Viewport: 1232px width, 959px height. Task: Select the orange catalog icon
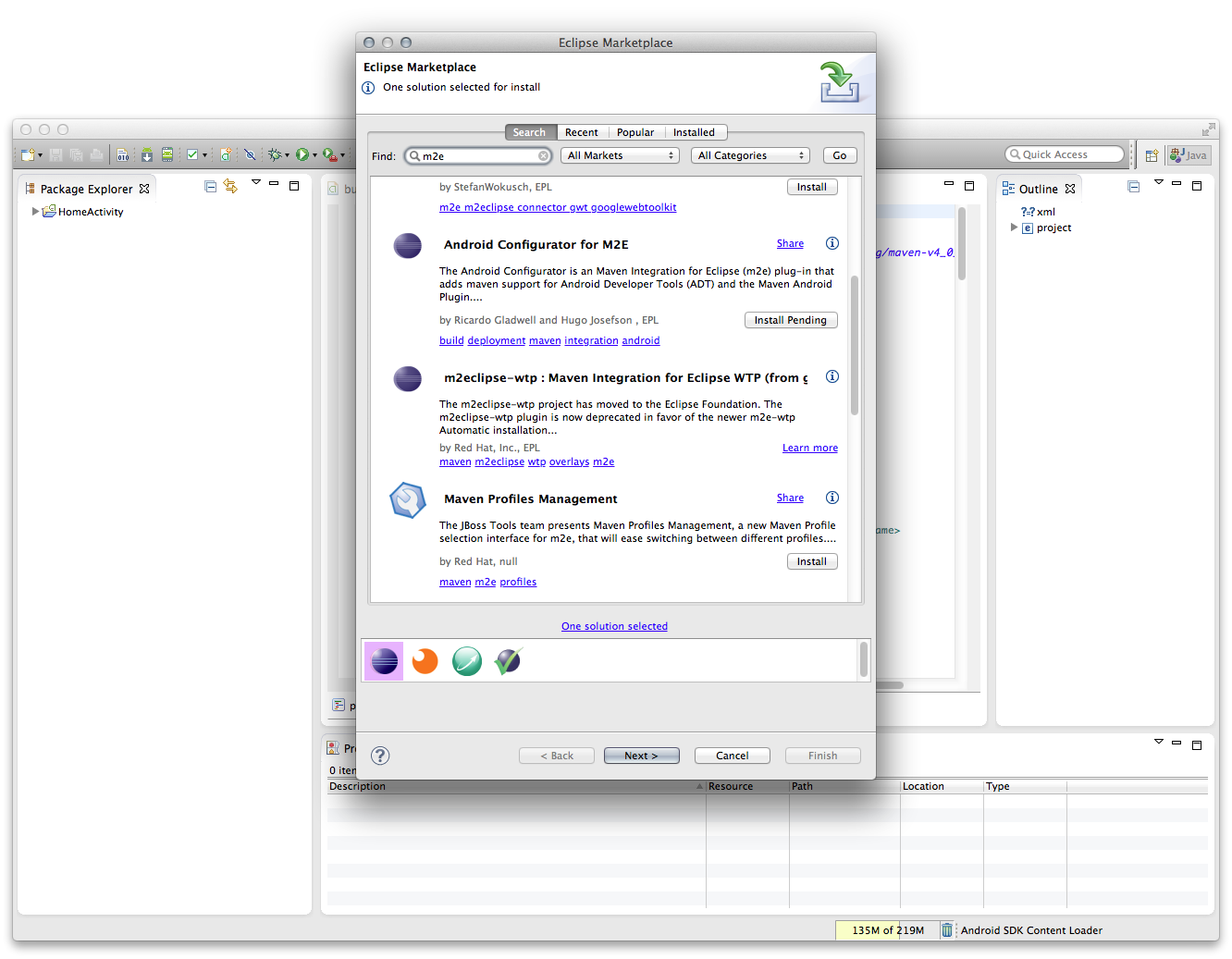pos(425,661)
